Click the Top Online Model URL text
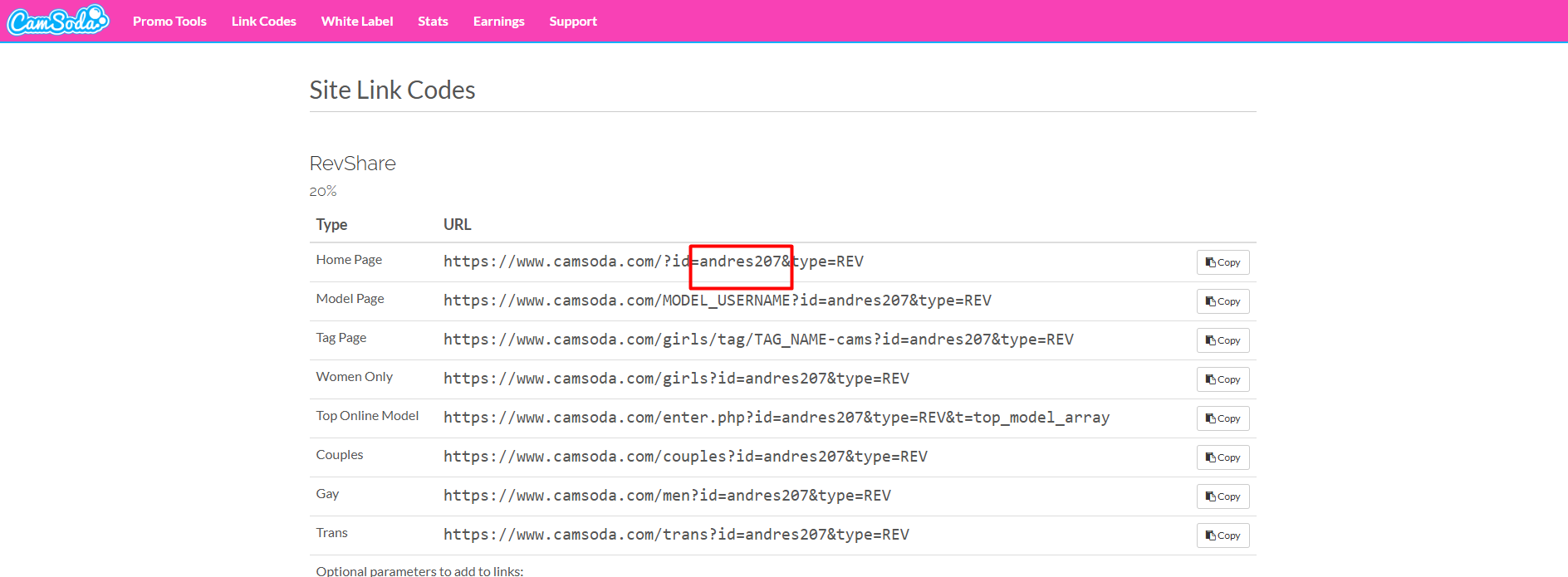The width and height of the screenshot is (1568, 577). pos(776,418)
